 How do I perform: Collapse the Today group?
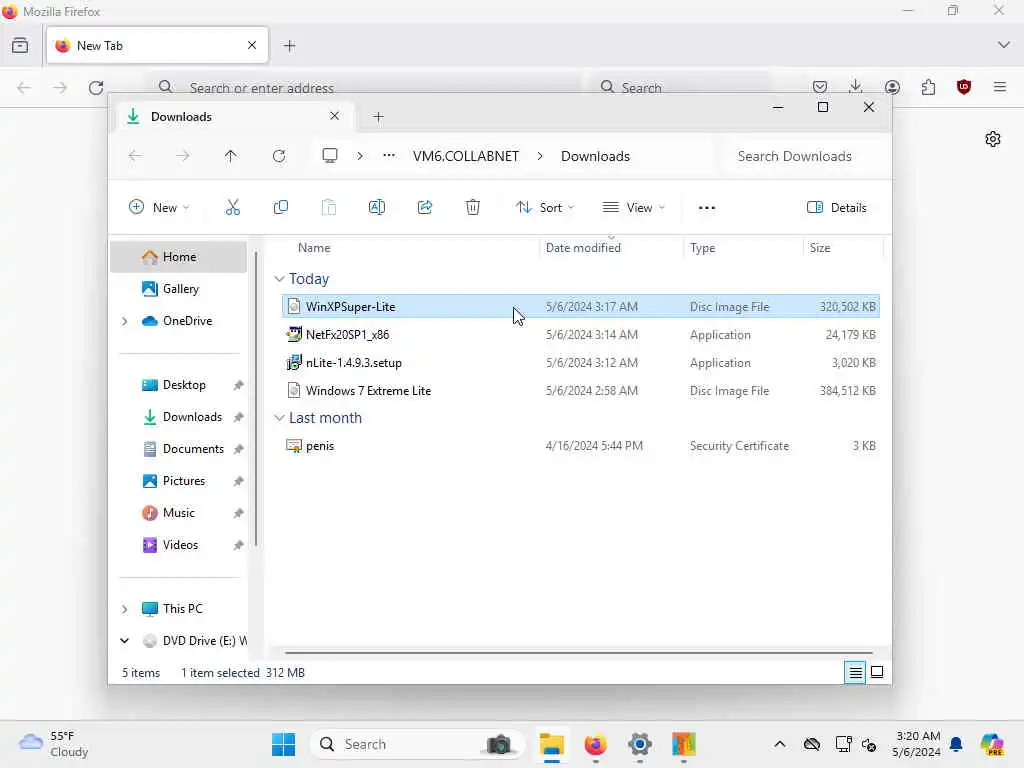click(280, 279)
